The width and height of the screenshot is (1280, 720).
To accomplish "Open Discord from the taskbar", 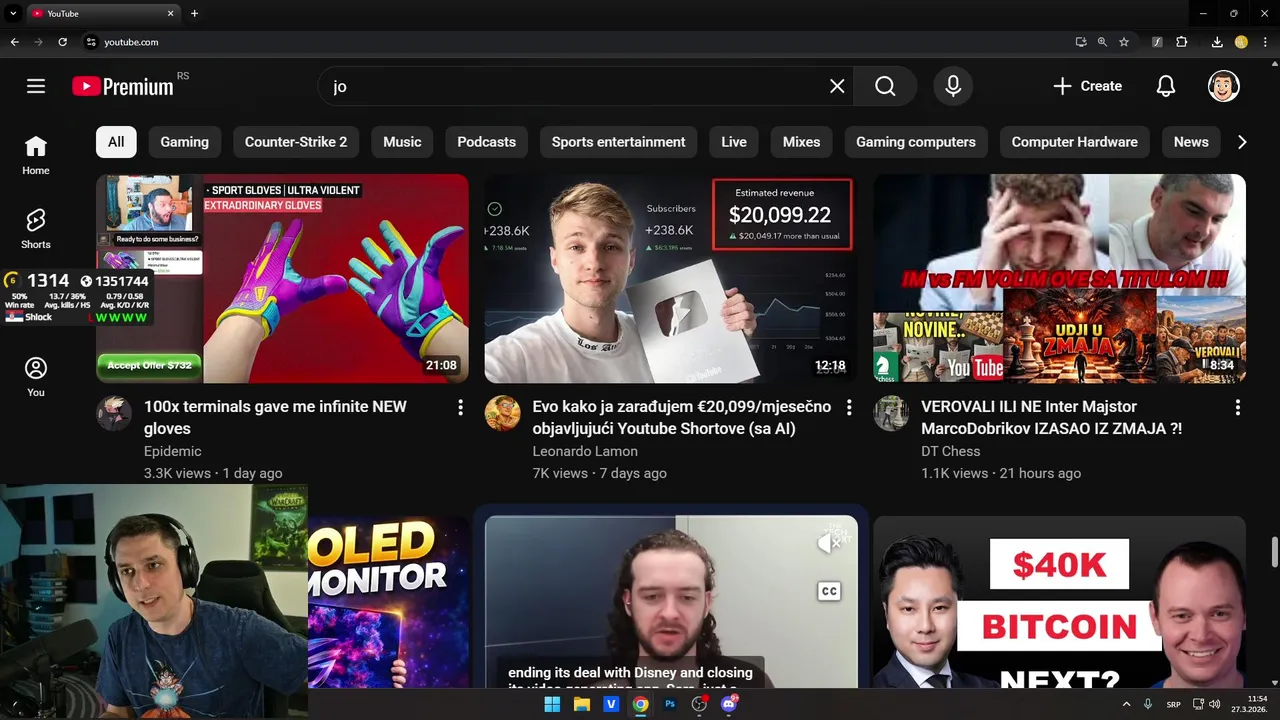I will click(x=729, y=704).
